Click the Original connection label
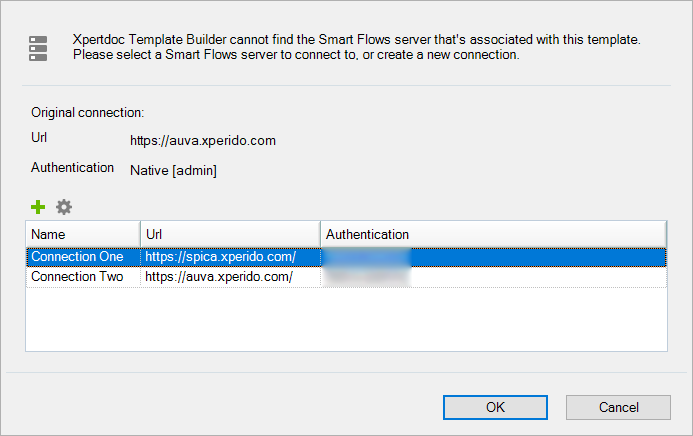Screen dimensions: 693x436 pos(88,113)
